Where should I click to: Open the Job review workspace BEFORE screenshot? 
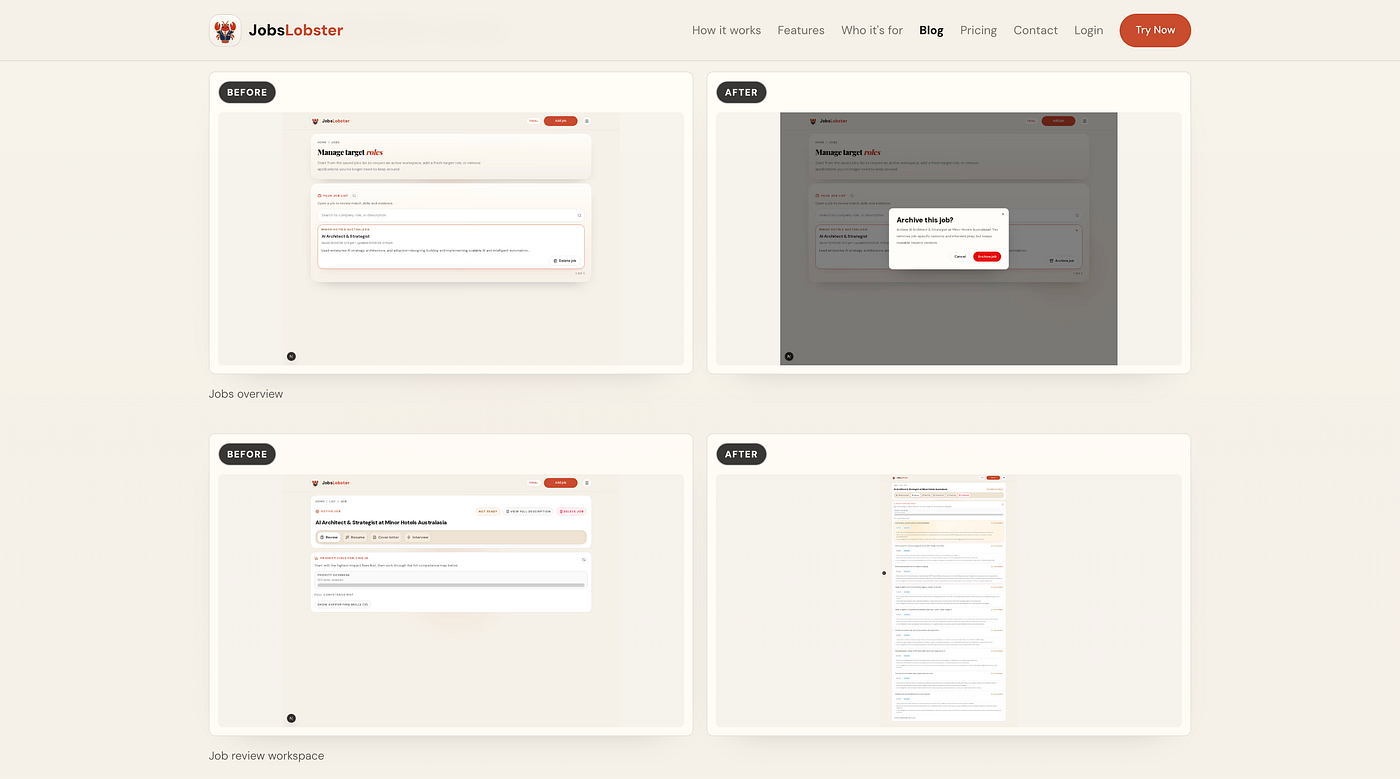[x=451, y=600]
